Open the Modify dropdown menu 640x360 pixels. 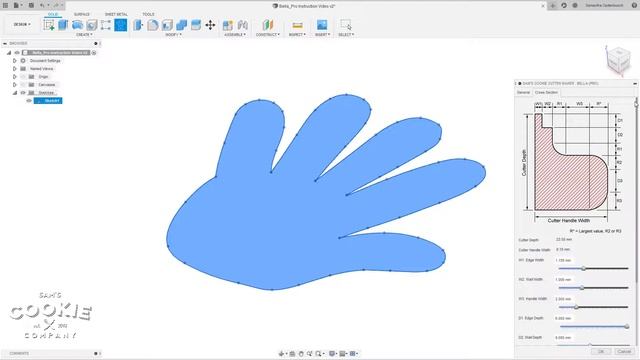pyautogui.click(x=173, y=35)
